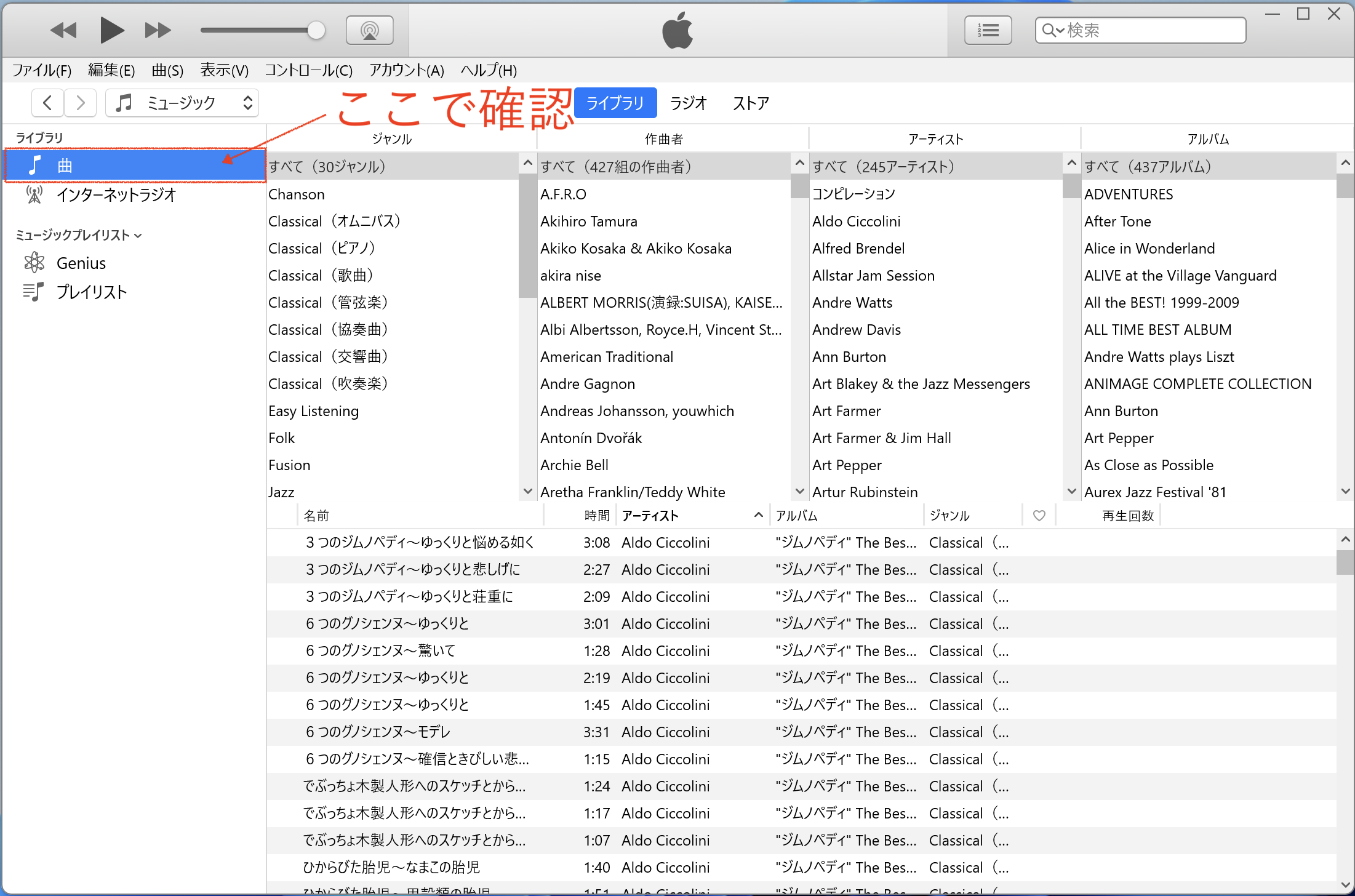This screenshot has width=1355, height=896.
Task: Open the ストア tab
Action: click(x=751, y=103)
